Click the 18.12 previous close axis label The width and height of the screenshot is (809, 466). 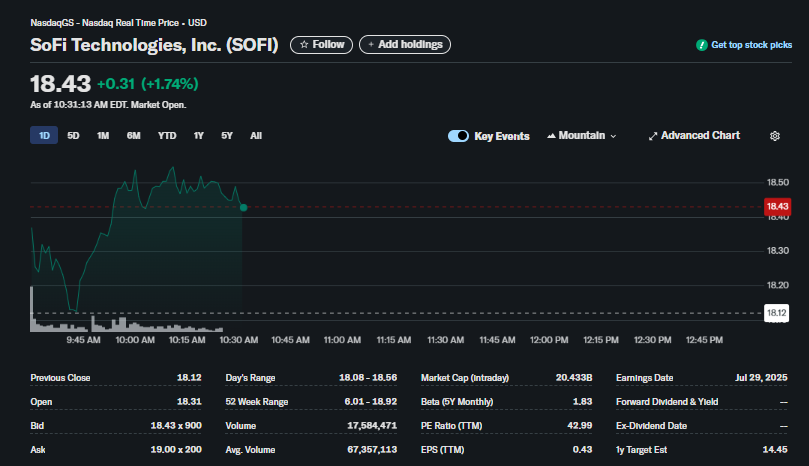[776, 313]
